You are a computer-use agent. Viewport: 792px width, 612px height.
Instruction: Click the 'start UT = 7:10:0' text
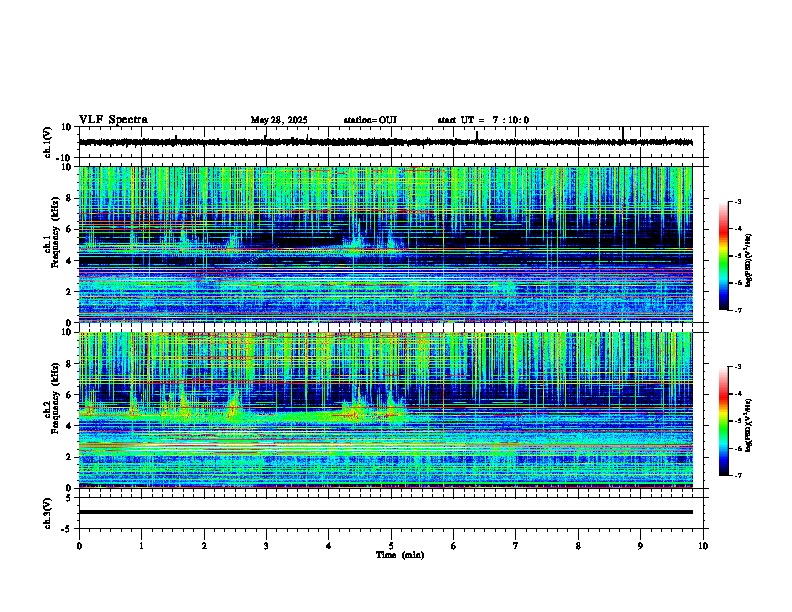483,120
